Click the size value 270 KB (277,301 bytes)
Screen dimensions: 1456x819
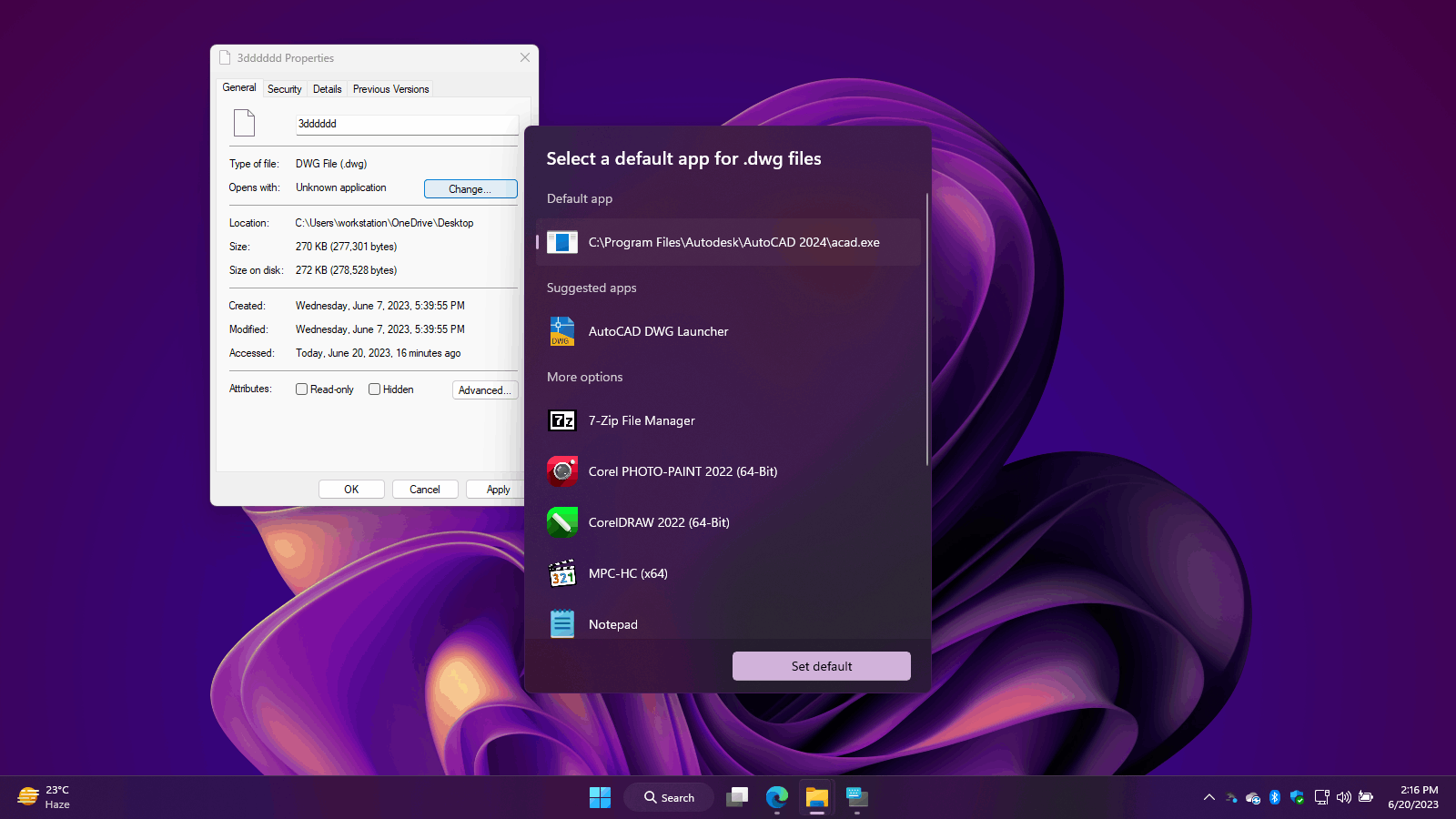[346, 247]
